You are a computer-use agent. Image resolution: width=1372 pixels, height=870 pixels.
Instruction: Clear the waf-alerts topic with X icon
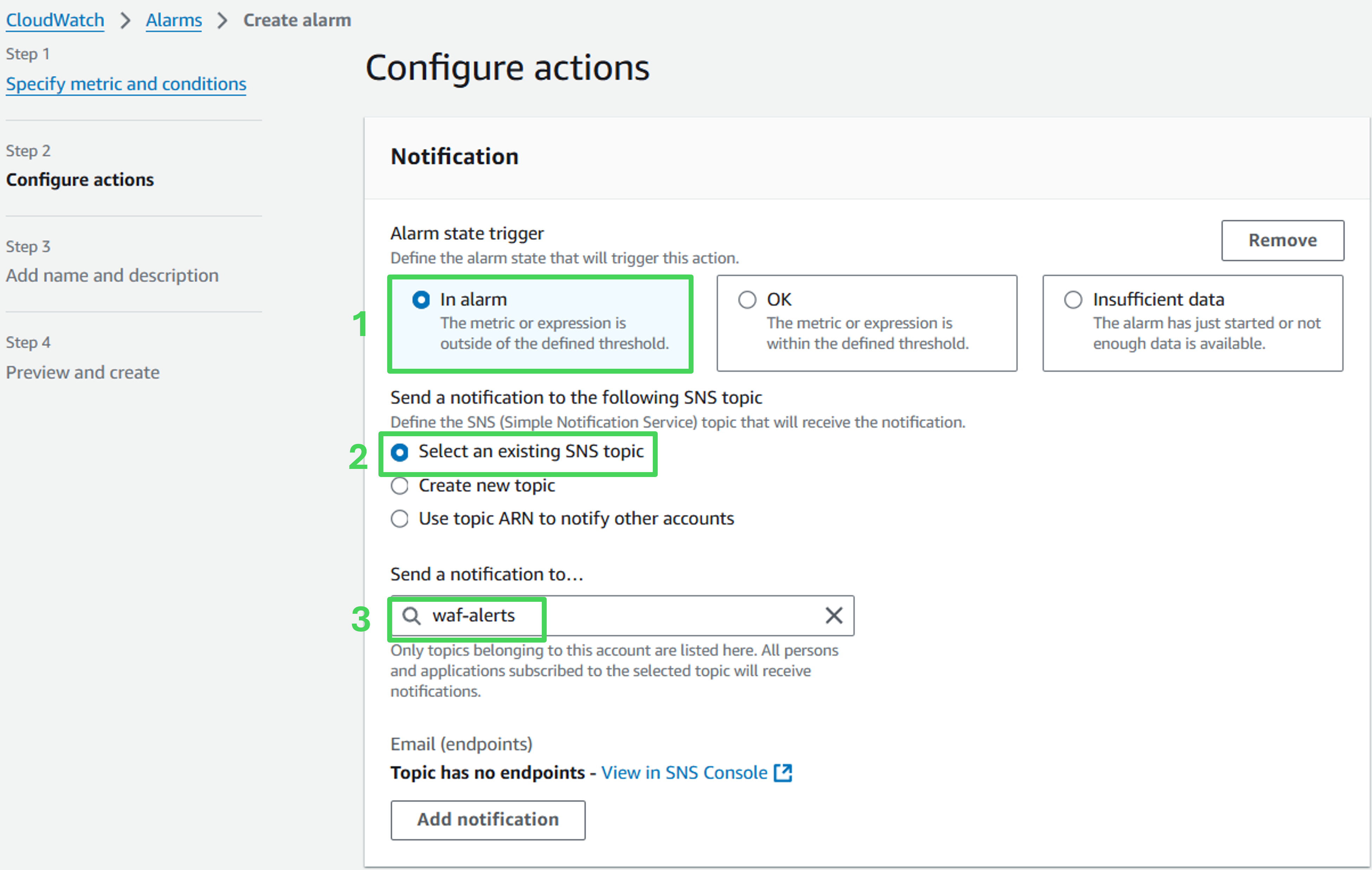[834, 616]
